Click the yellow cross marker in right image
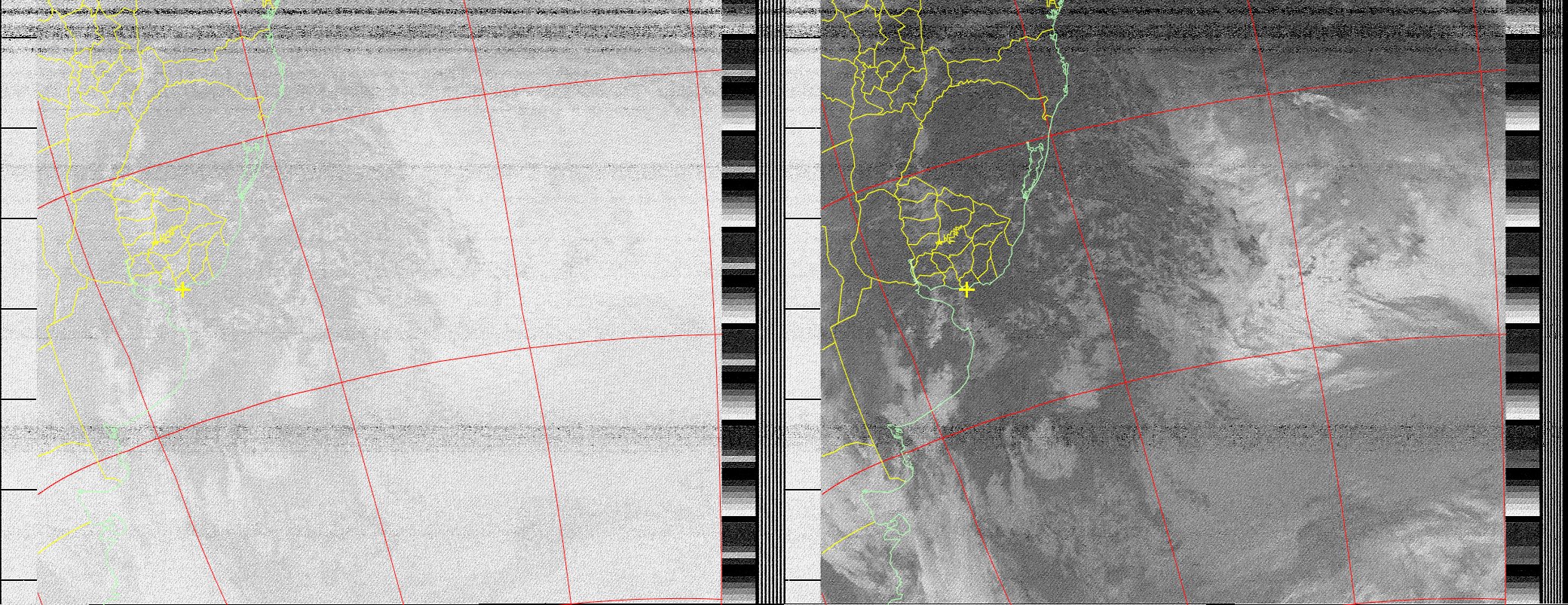The image size is (1568, 605). 966,289
